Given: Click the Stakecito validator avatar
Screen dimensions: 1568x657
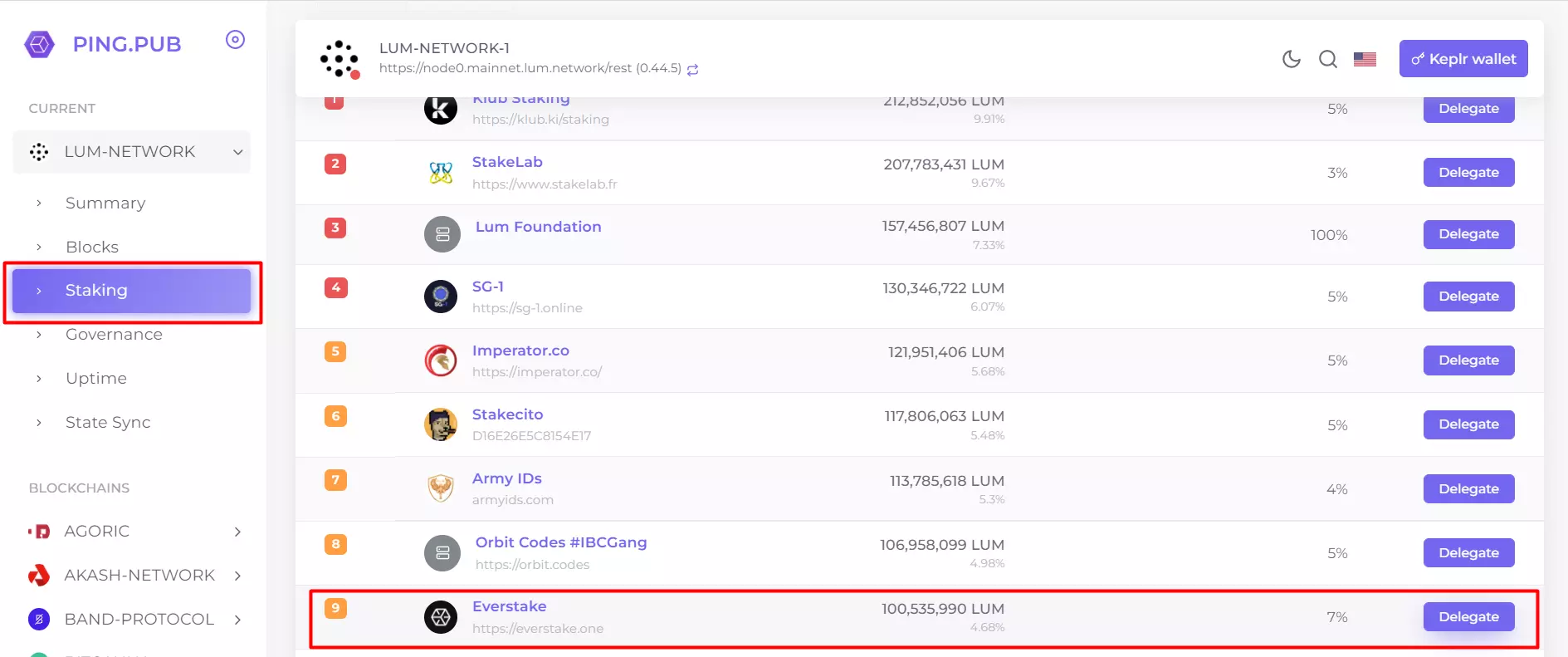Looking at the screenshot, I should [441, 424].
